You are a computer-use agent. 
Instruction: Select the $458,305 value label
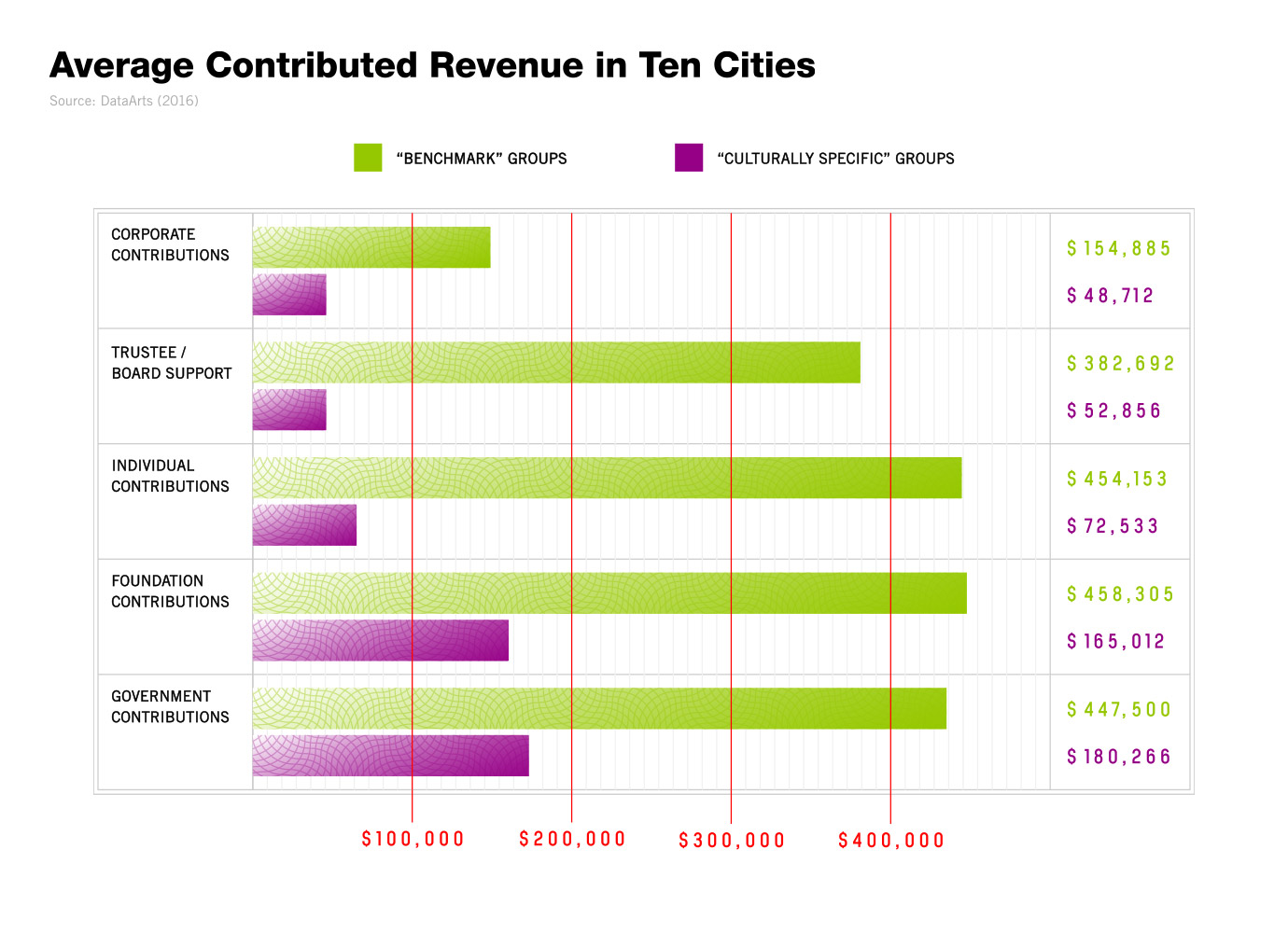1120,594
